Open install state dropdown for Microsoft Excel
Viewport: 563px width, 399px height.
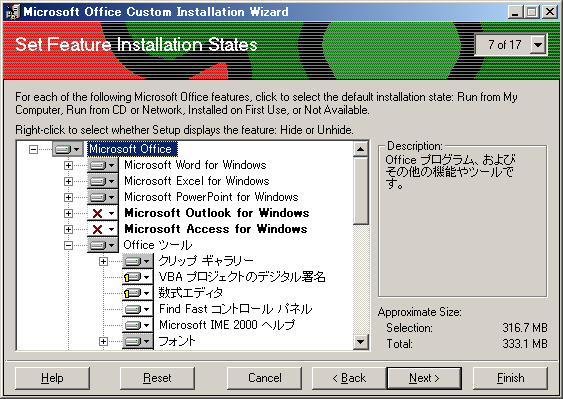click(x=103, y=181)
